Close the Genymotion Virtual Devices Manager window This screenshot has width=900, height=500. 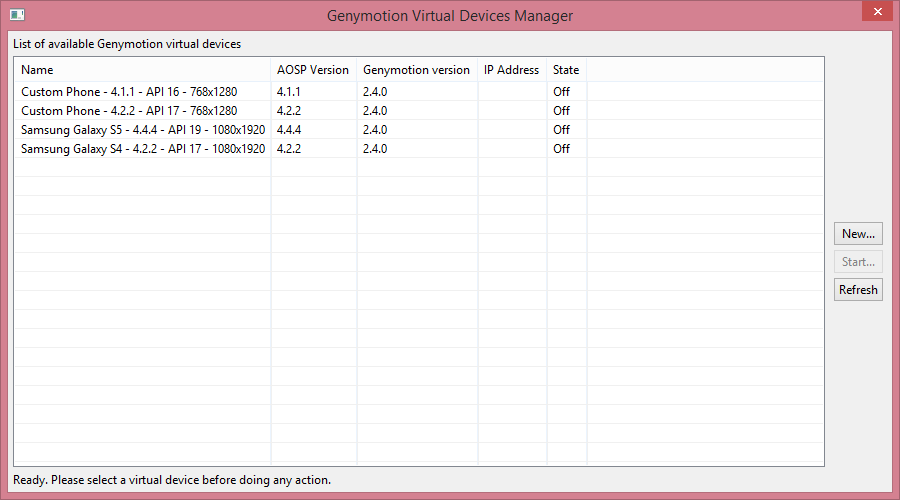[878, 11]
